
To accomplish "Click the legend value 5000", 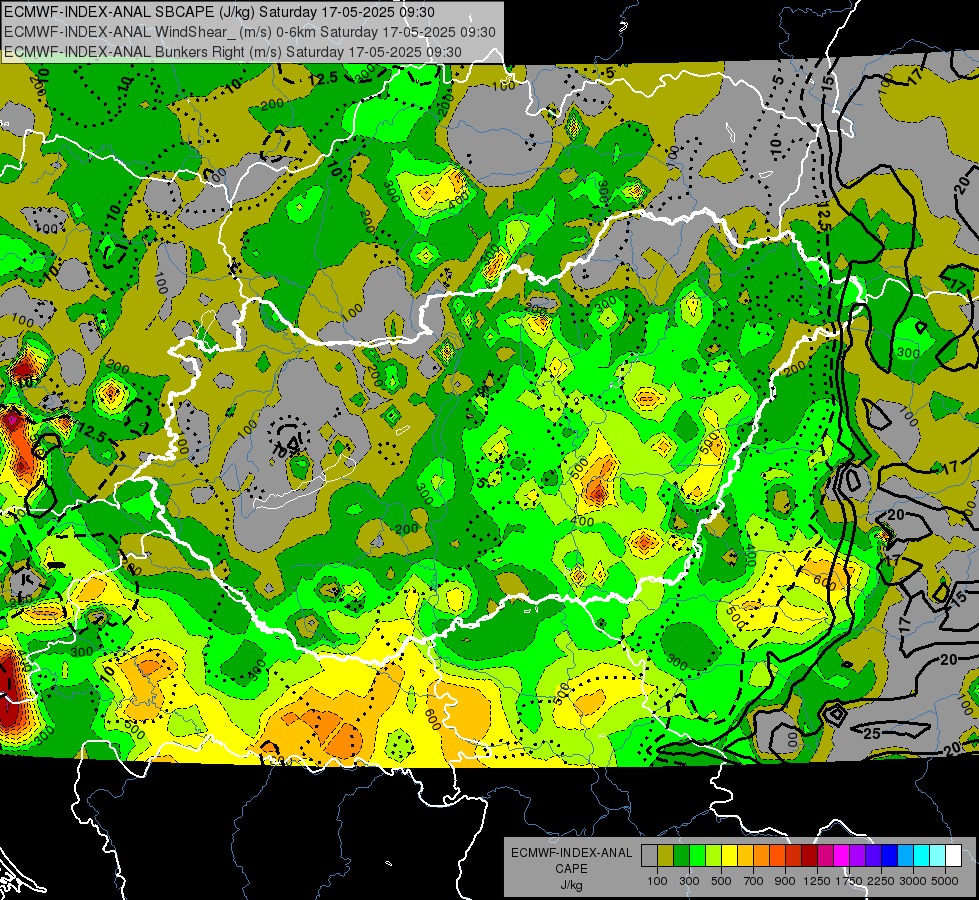I will [x=945, y=881].
